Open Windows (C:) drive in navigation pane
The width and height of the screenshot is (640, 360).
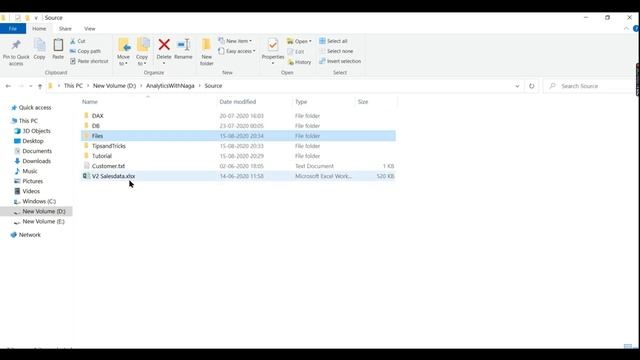[39, 201]
